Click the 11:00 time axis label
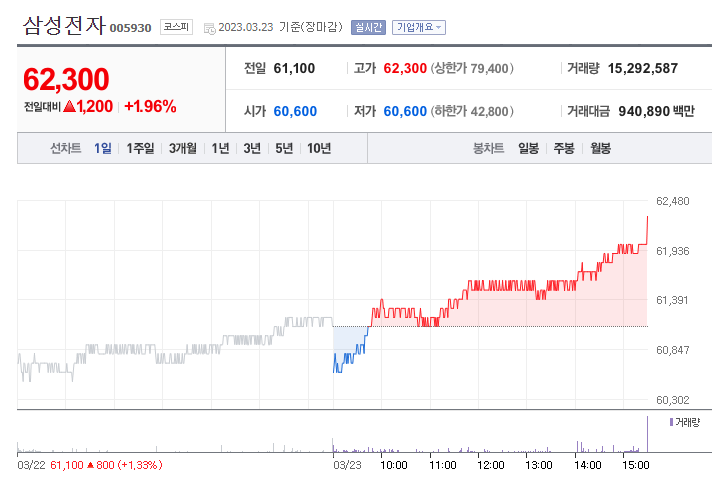This screenshot has height=488, width=712. tap(443, 465)
